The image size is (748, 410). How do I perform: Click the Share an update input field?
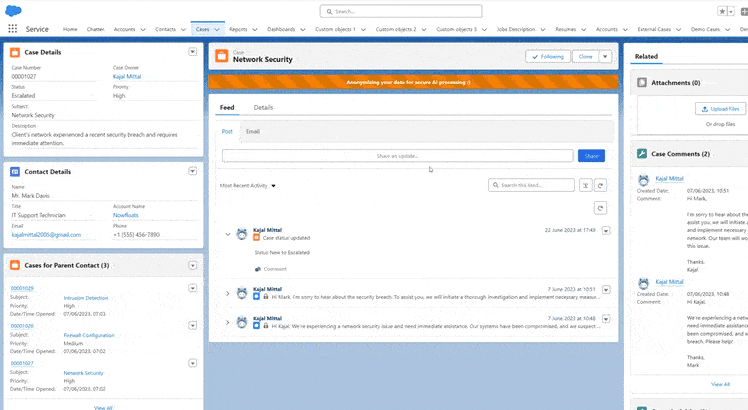tap(397, 156)
